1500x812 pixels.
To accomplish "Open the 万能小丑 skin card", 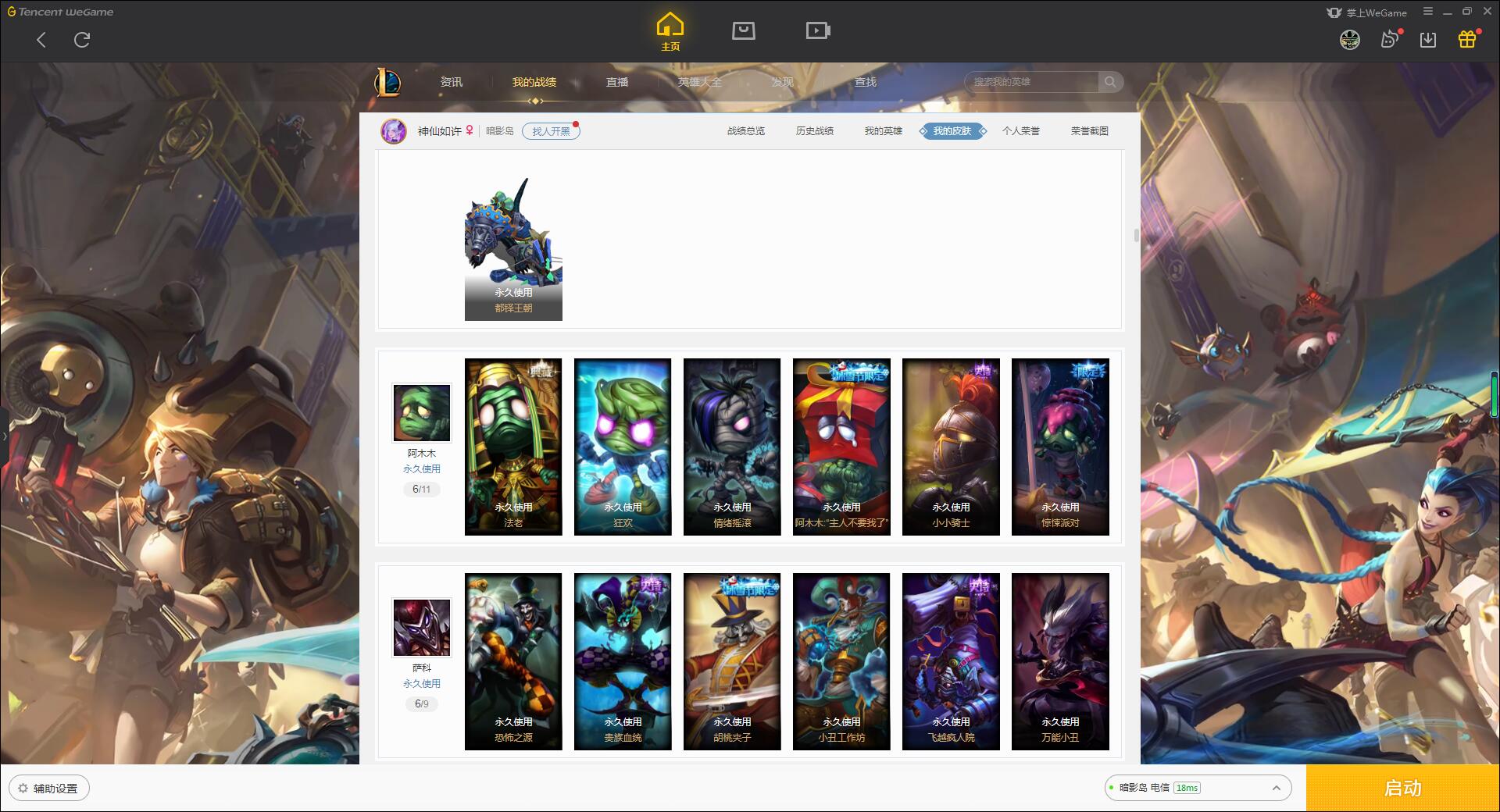I will pos(1060,661).
